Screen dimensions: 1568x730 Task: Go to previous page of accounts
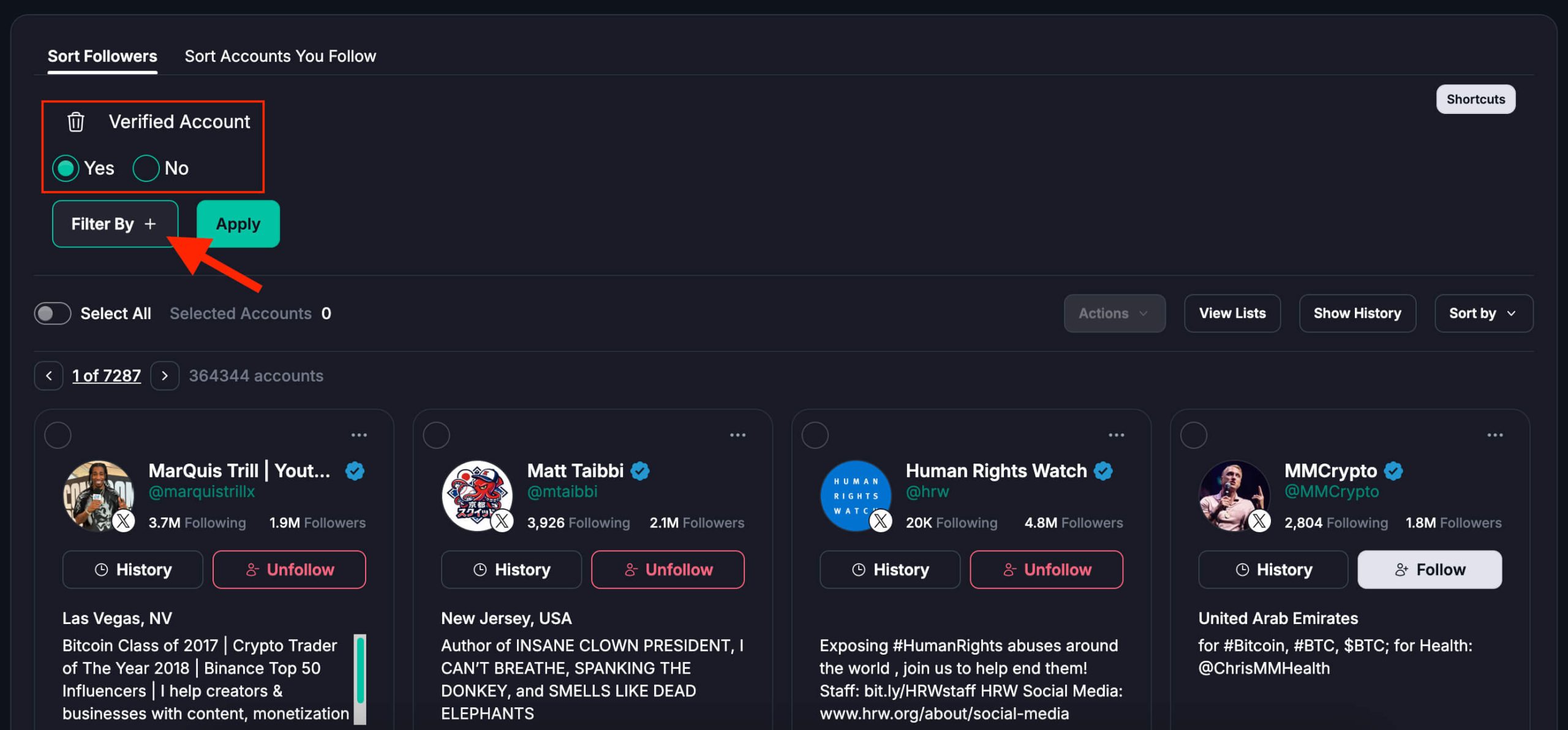[x=49, y=375]
